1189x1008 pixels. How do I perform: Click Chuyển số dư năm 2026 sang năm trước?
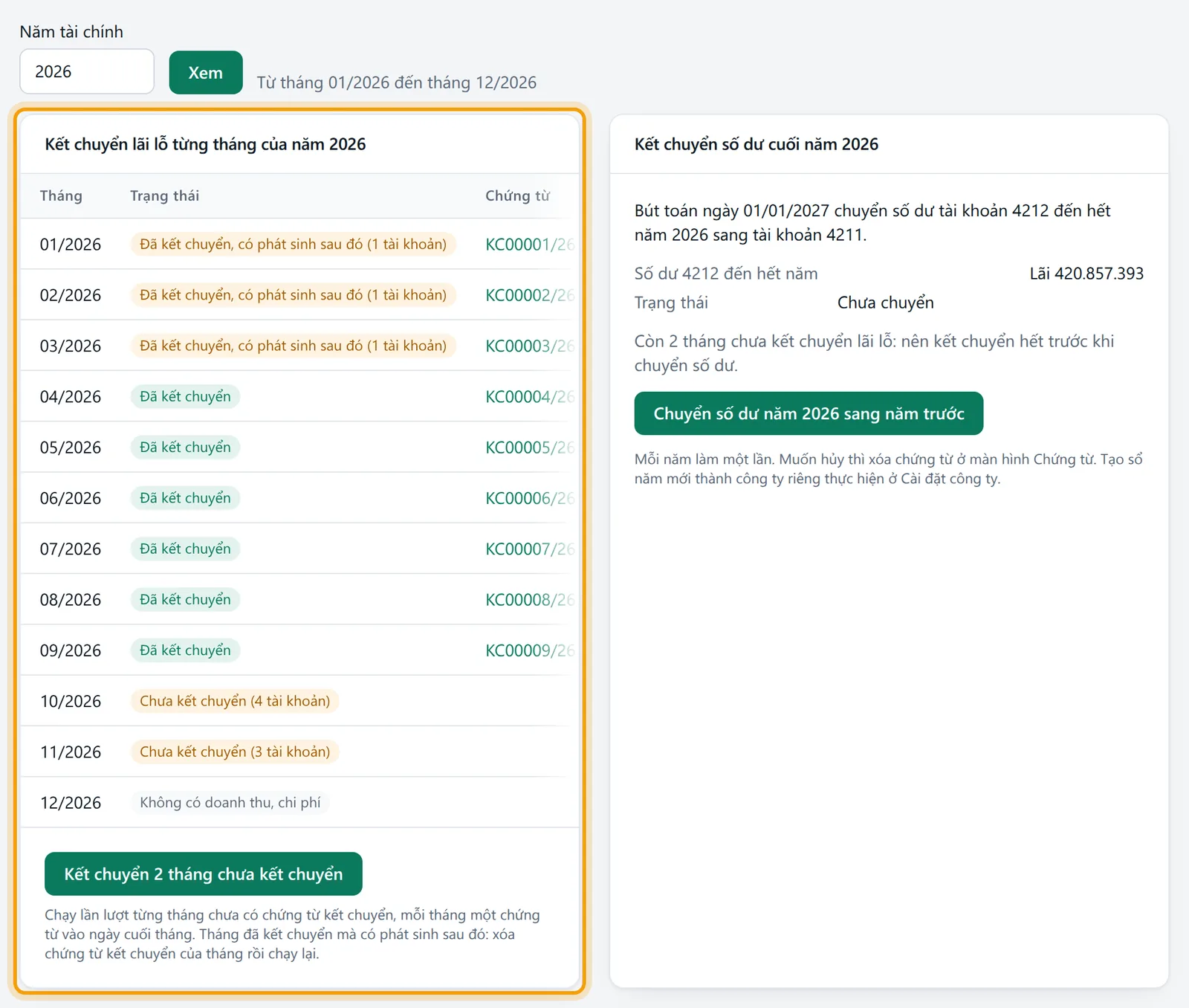click(809, 413)
